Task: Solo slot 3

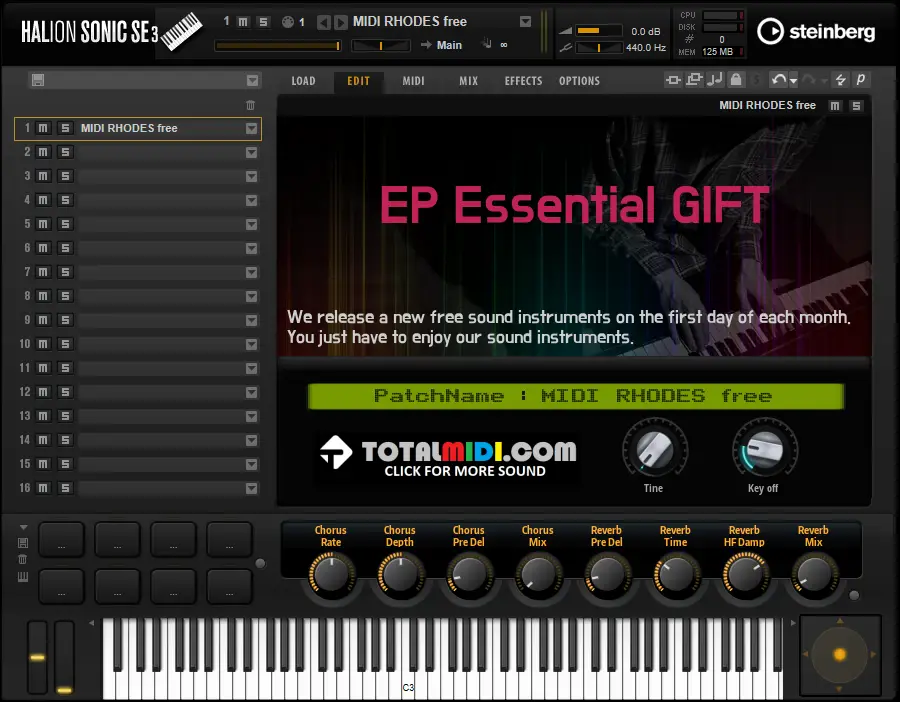Action: point(65,176)
